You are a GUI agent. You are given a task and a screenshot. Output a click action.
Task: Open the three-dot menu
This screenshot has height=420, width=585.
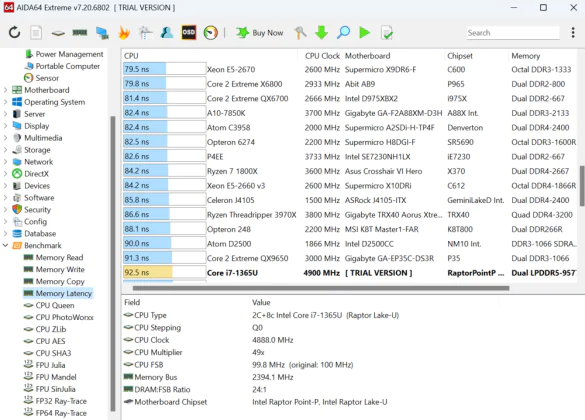(573, 33)
